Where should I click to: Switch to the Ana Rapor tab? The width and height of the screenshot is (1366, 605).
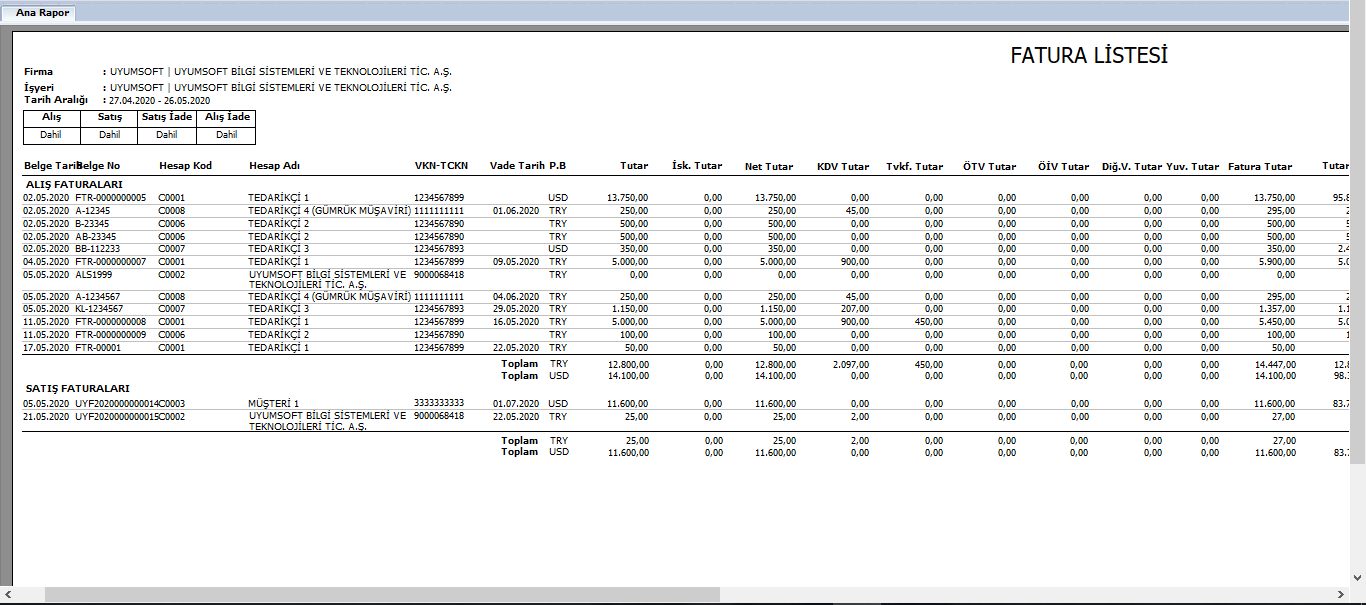point(42,13)
